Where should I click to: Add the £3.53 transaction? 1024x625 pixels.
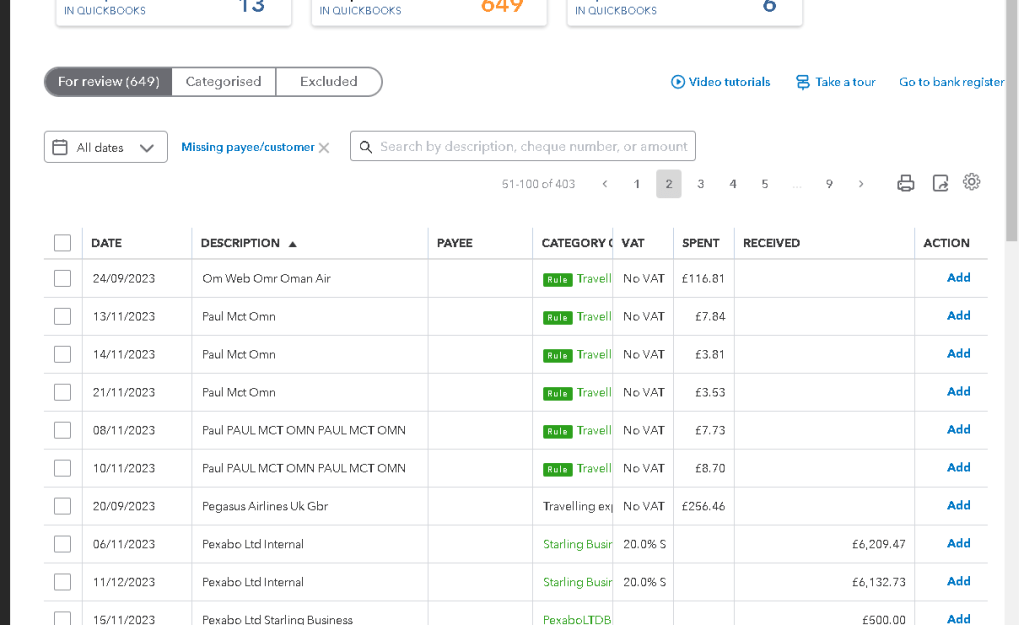pyautogui.click(x=959, y=391)
